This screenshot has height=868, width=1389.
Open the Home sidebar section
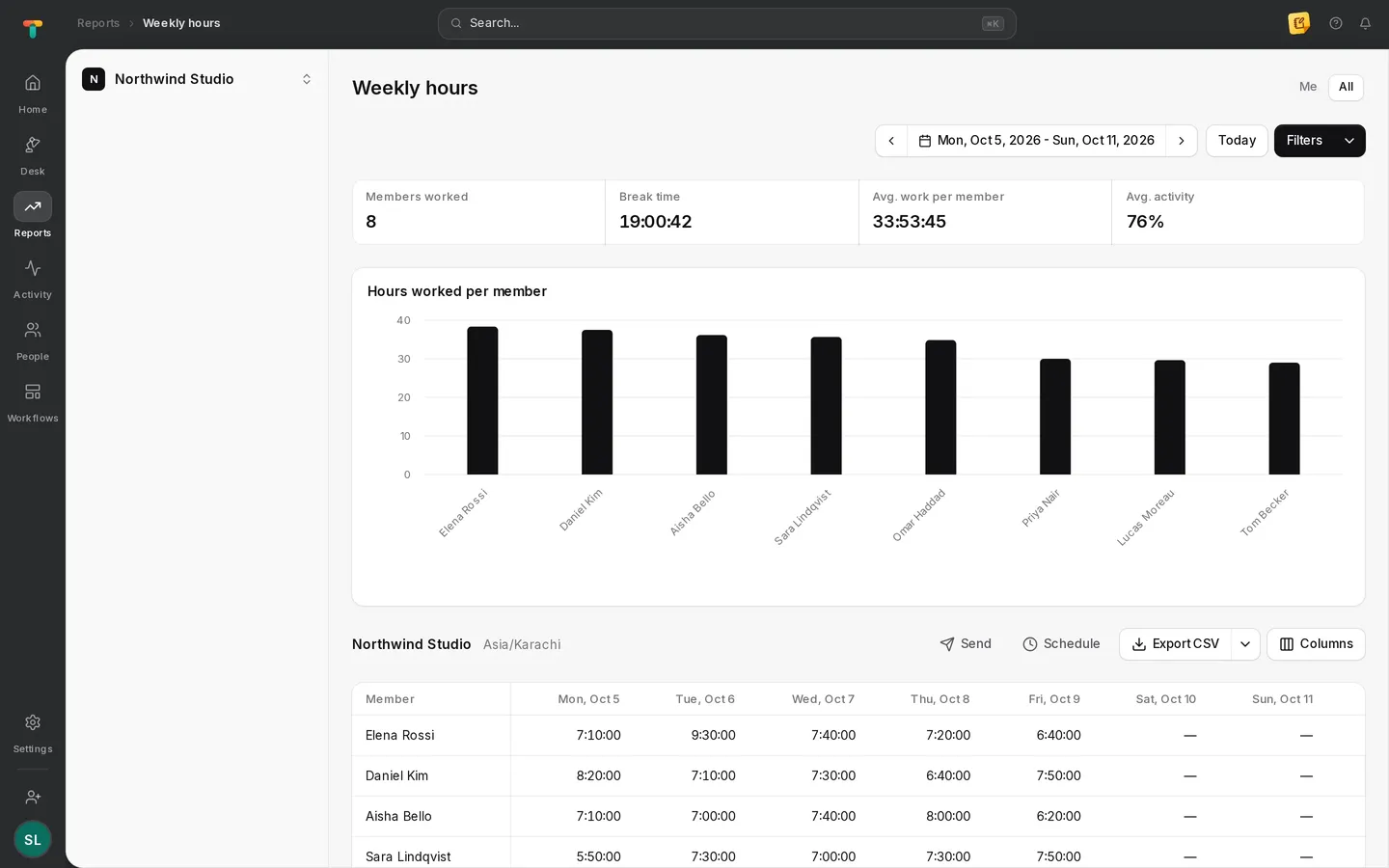(x=33, y=94)
